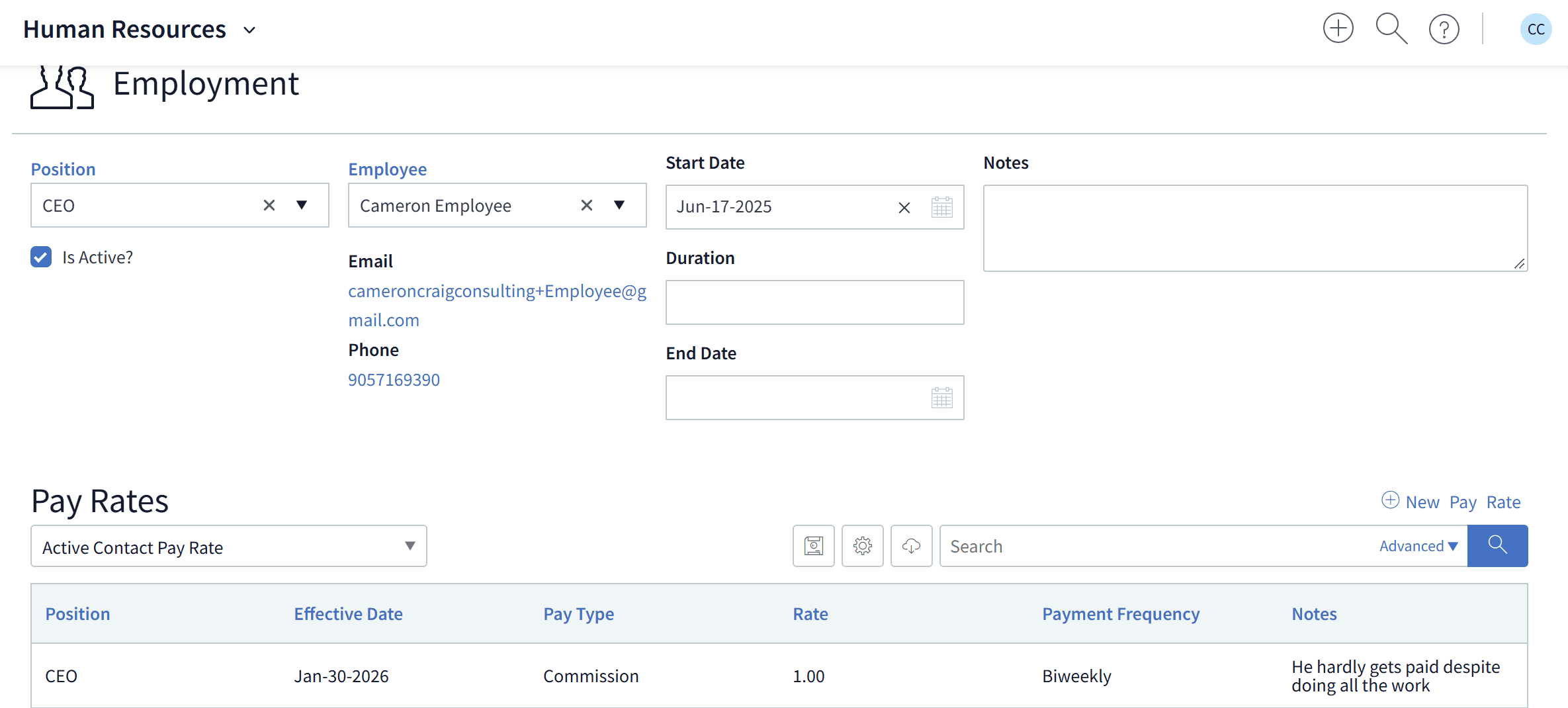This screenshot has width=1568, height=708.
Task: Open the Pay Rates settings gear
Action: (x=863, y=546)
